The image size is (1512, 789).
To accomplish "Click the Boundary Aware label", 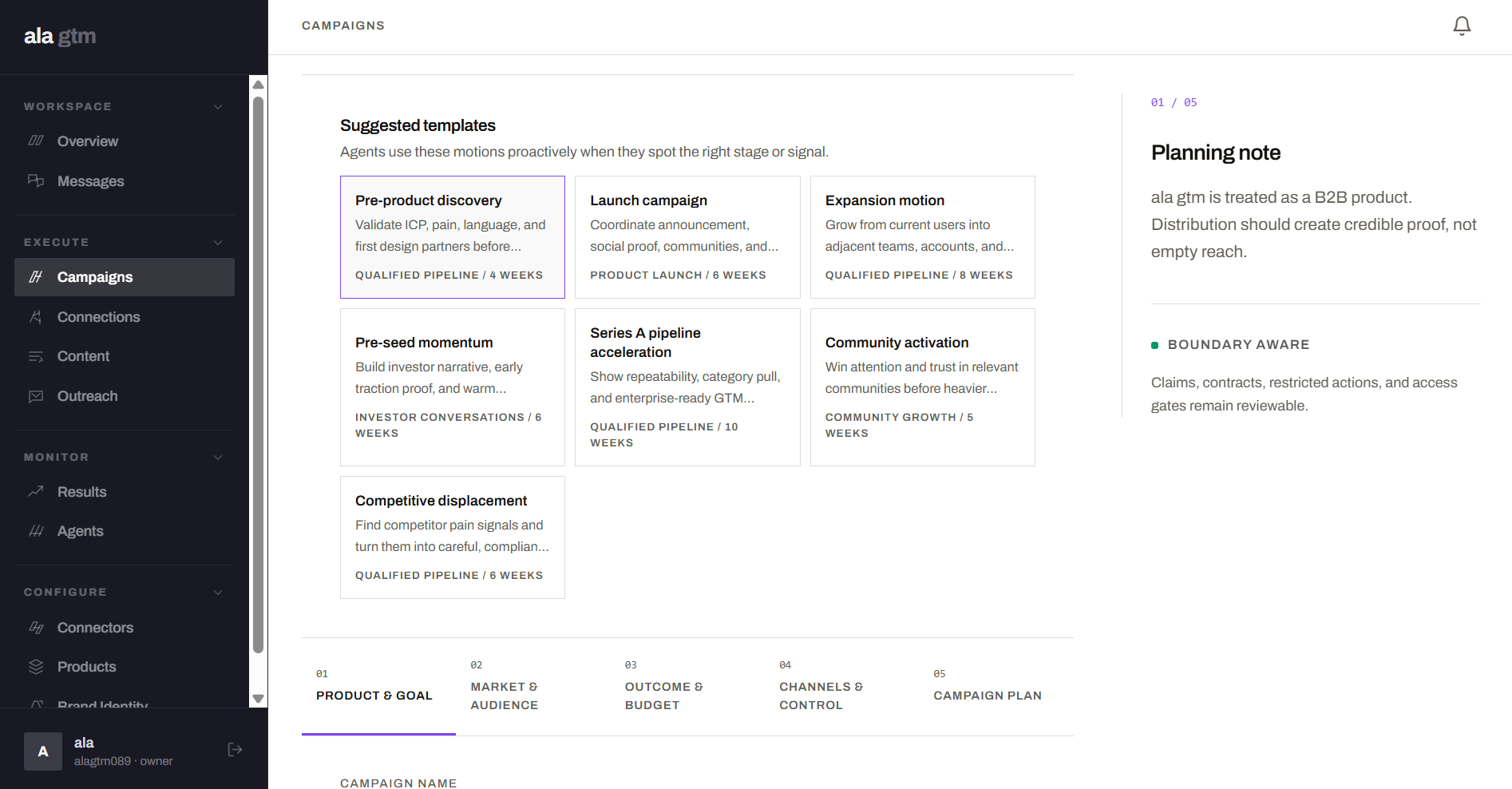I will tap(1238, 344).
